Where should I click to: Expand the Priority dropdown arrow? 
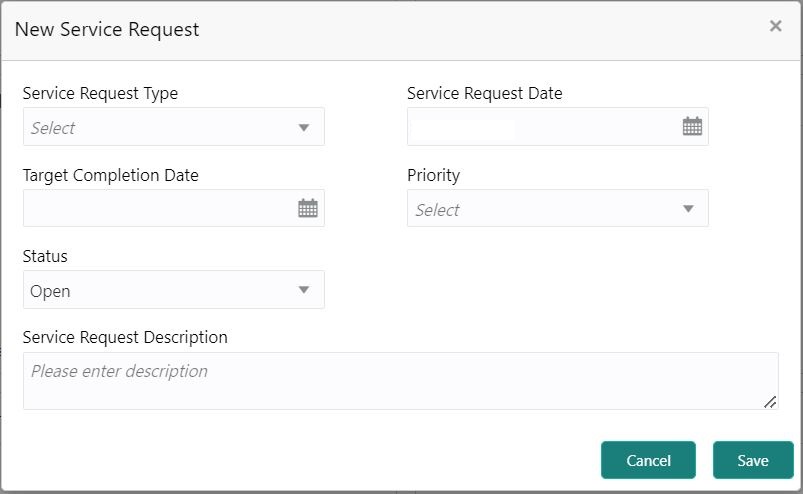coord(688,209)
